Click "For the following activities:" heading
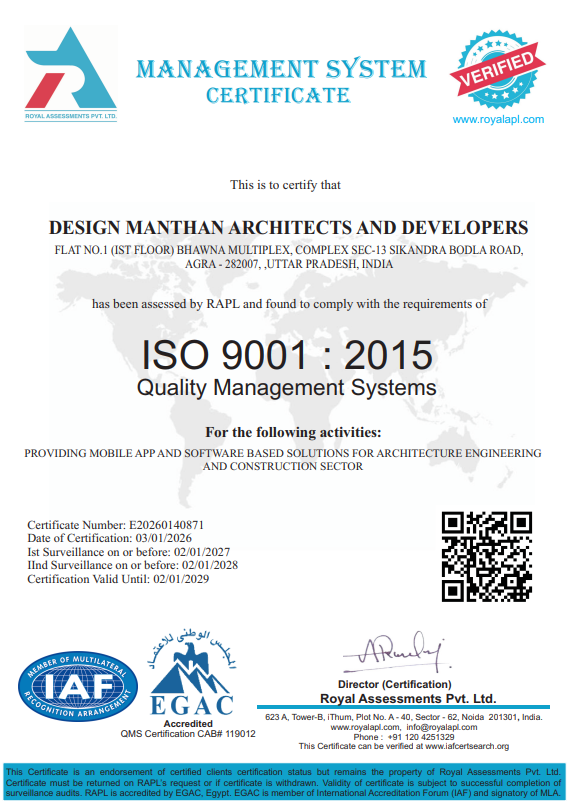 (293, 432)
